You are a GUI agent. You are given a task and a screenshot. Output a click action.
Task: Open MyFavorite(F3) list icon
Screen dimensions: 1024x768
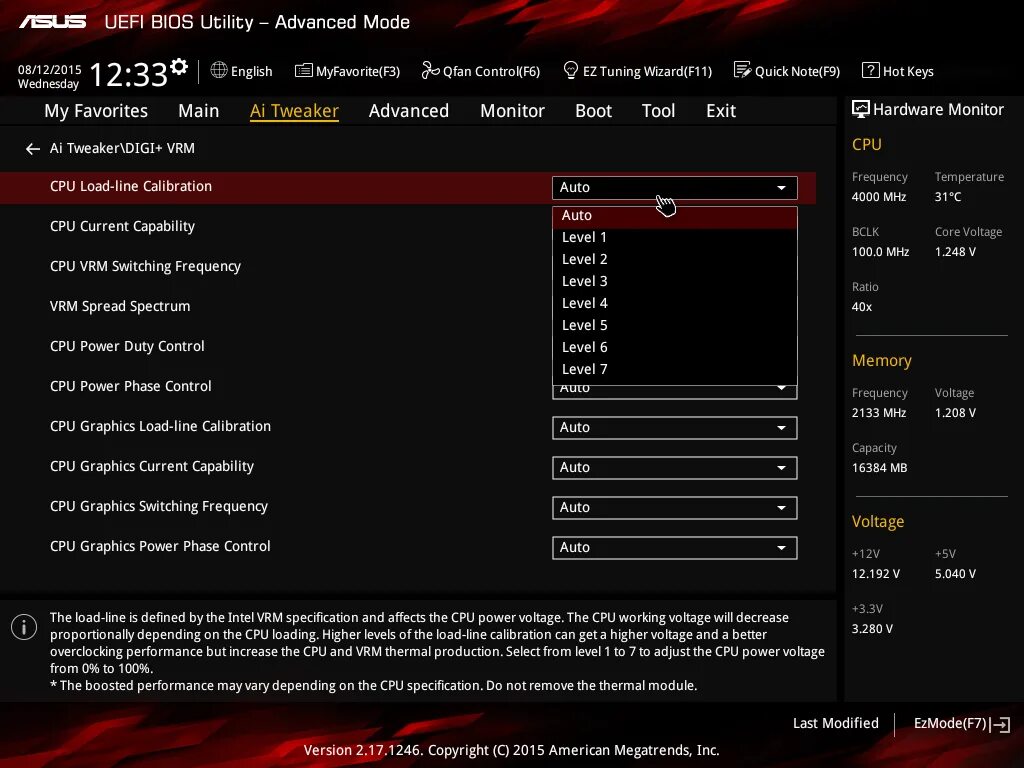pyautogui.click(x=304, y=71)
